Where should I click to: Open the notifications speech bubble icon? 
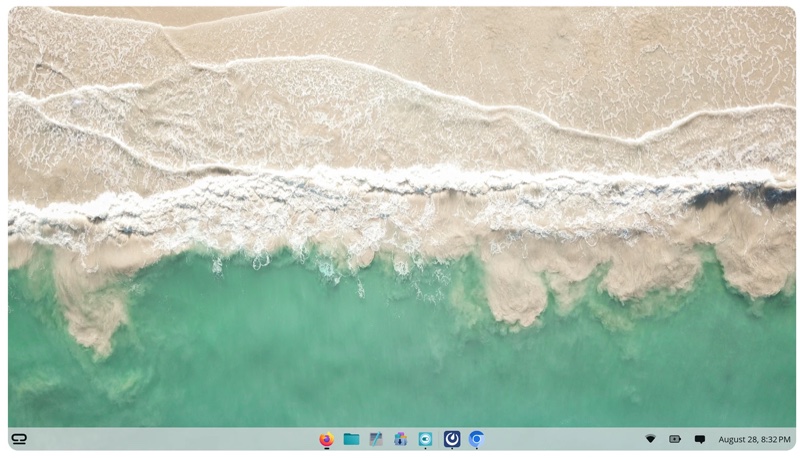[700, 439]
